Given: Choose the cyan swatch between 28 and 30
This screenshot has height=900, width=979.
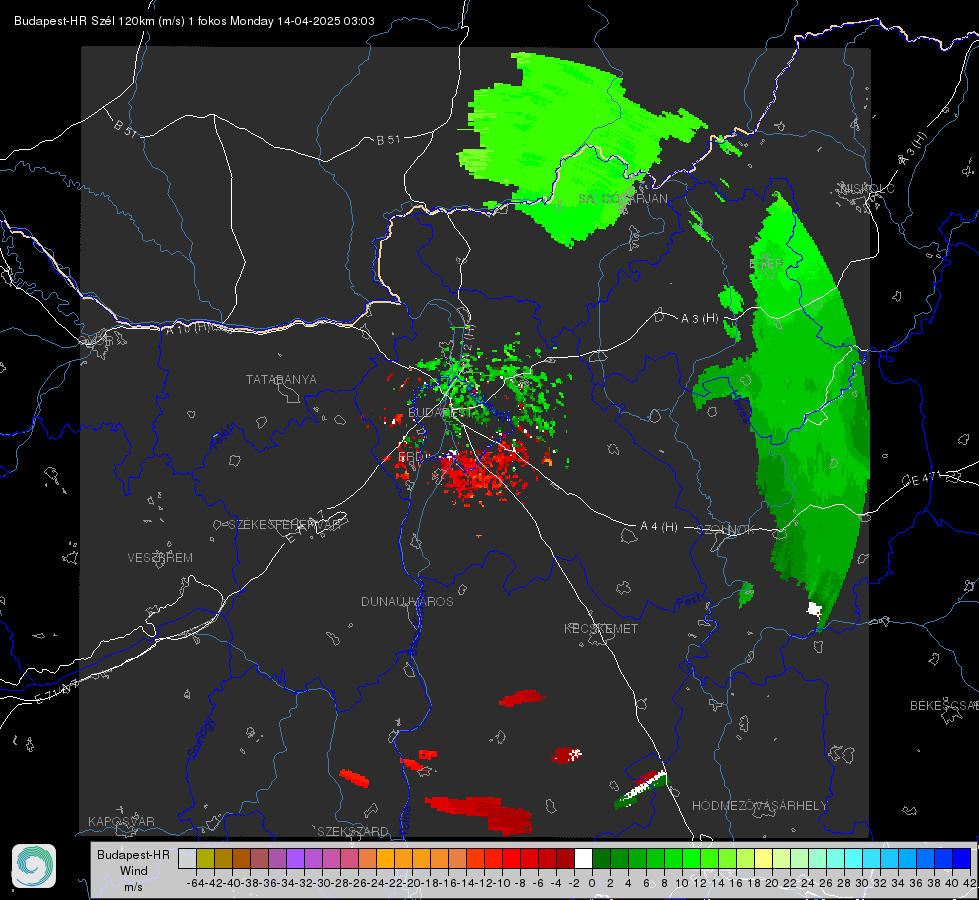Looking at the screenshot, I should (853, 858).
